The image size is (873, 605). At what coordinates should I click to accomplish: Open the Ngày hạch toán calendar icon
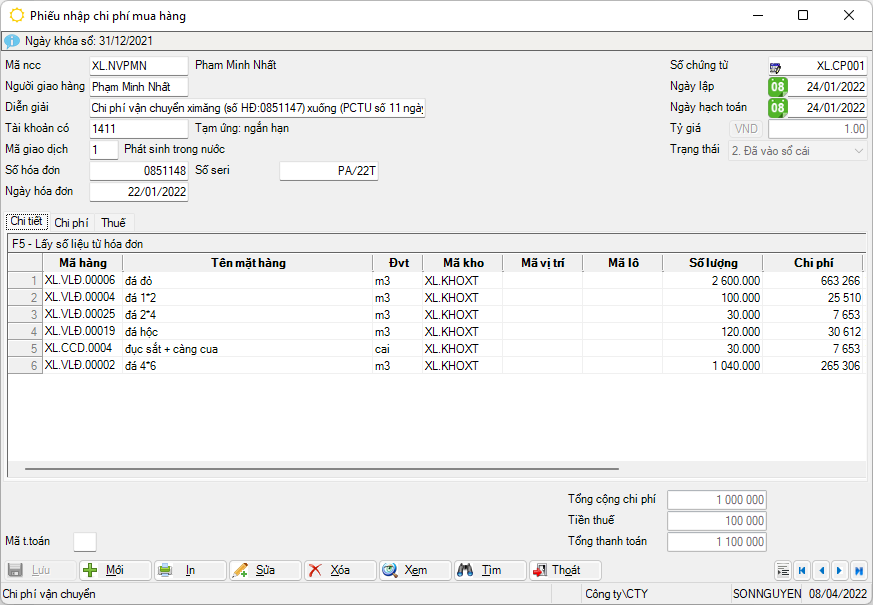point(777,108)
